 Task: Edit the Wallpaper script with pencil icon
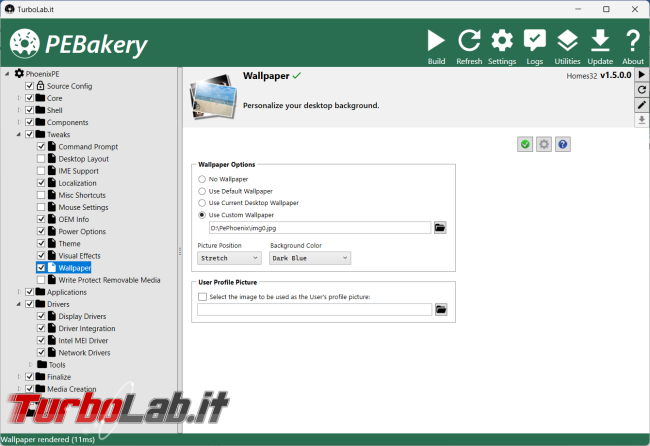[x=641, y=105]
